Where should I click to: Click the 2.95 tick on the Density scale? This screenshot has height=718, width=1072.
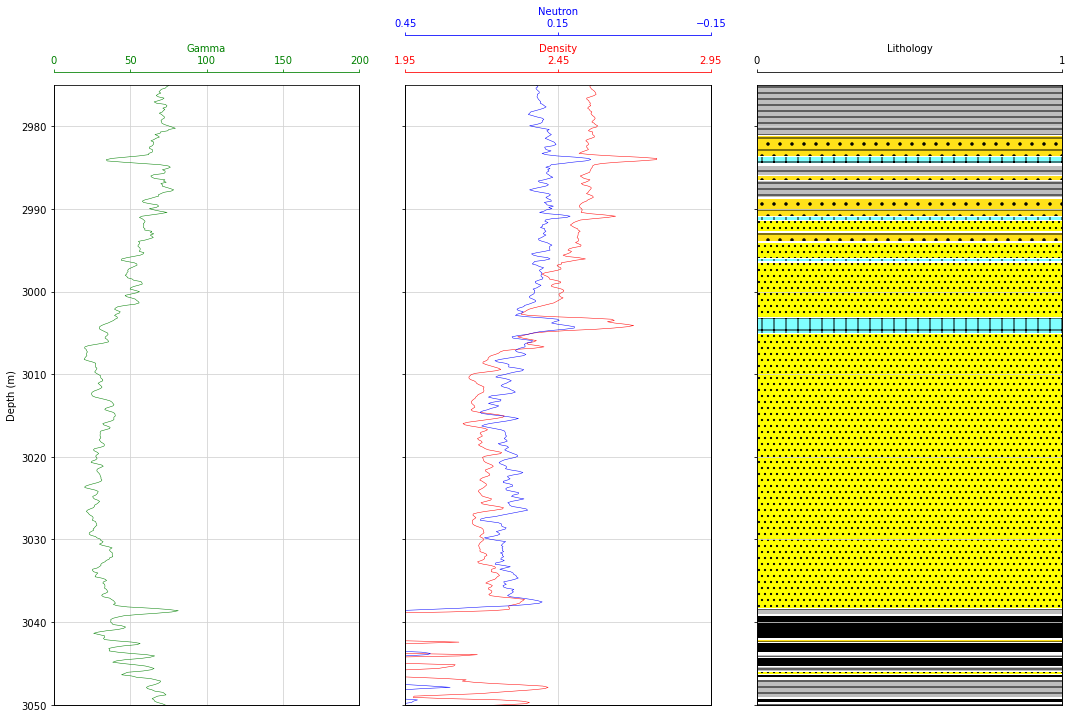coord(710,61)
